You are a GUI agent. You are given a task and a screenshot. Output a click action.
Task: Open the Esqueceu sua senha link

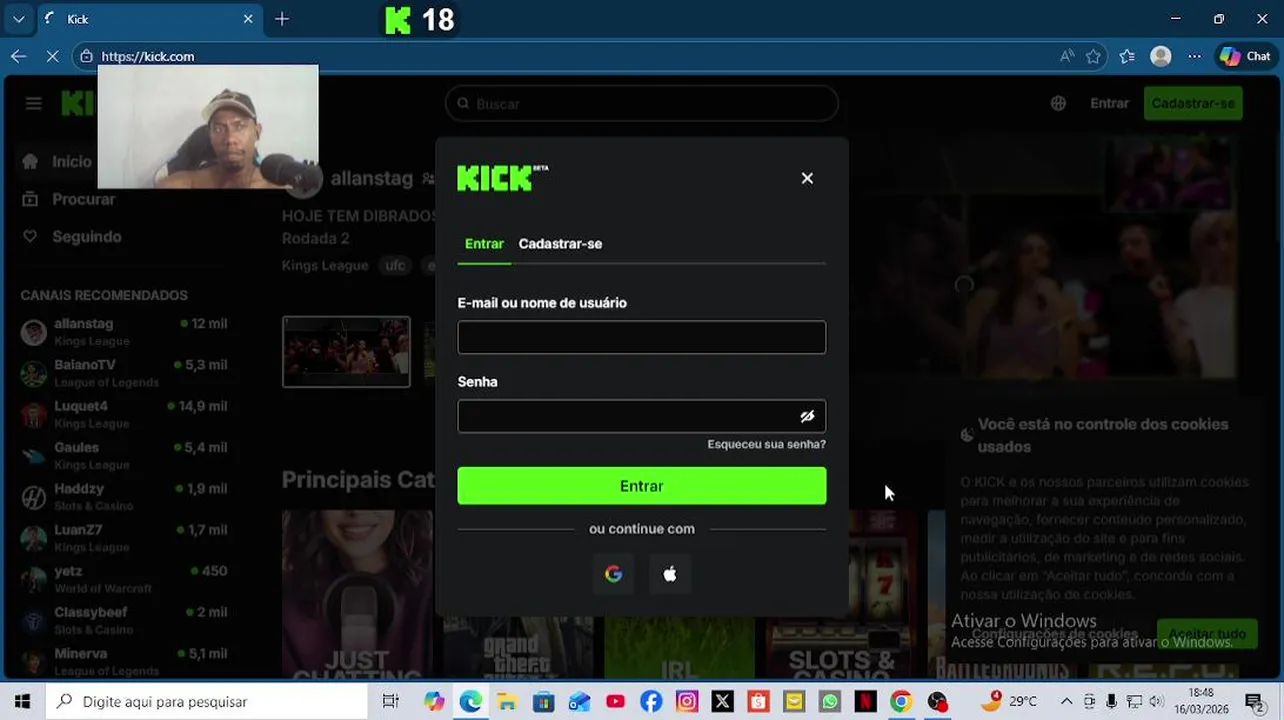click(x=766, y=444)
